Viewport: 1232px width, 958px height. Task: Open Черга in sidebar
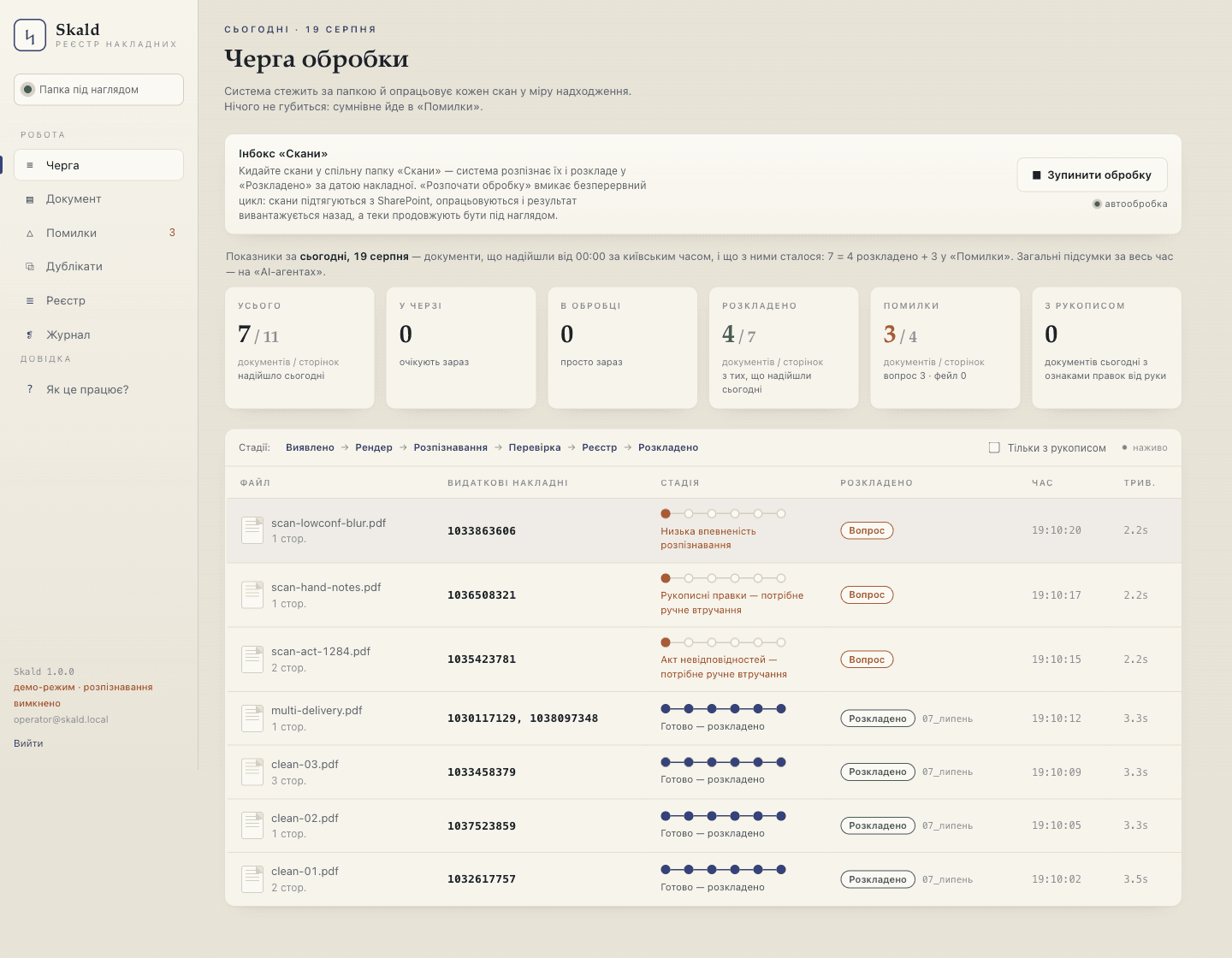(x=98, y=165)
